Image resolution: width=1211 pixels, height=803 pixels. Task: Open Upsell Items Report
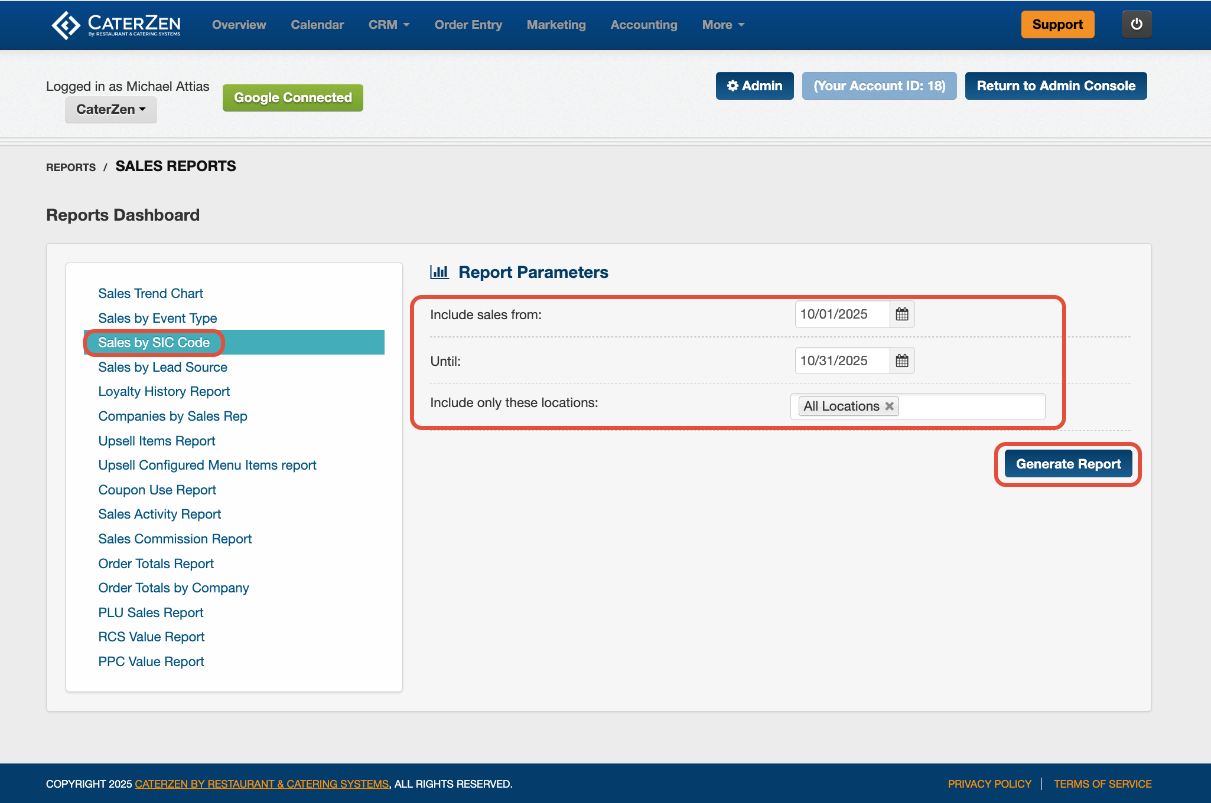coord(157,441)
